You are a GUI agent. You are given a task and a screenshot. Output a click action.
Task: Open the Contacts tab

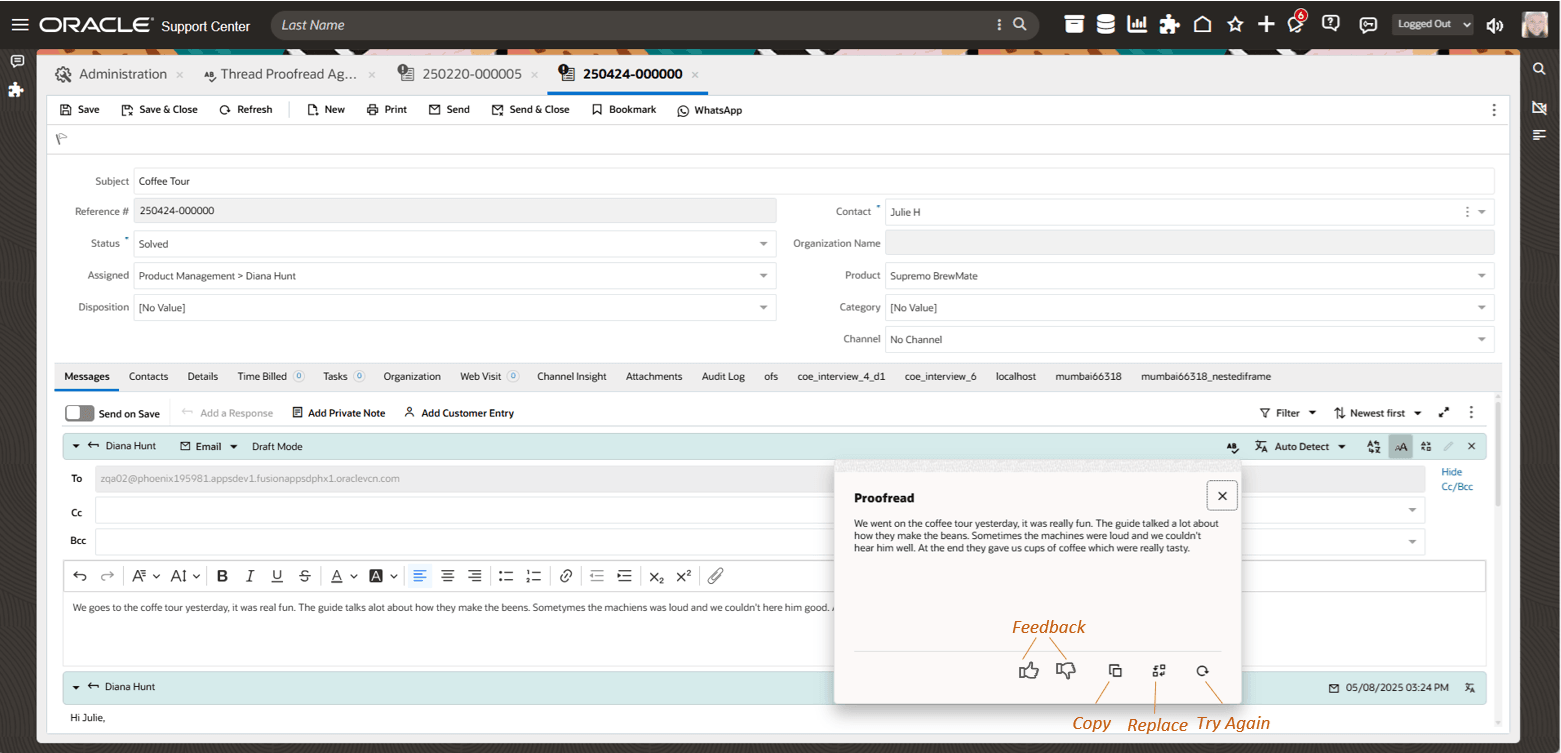[x=148, y=376]
